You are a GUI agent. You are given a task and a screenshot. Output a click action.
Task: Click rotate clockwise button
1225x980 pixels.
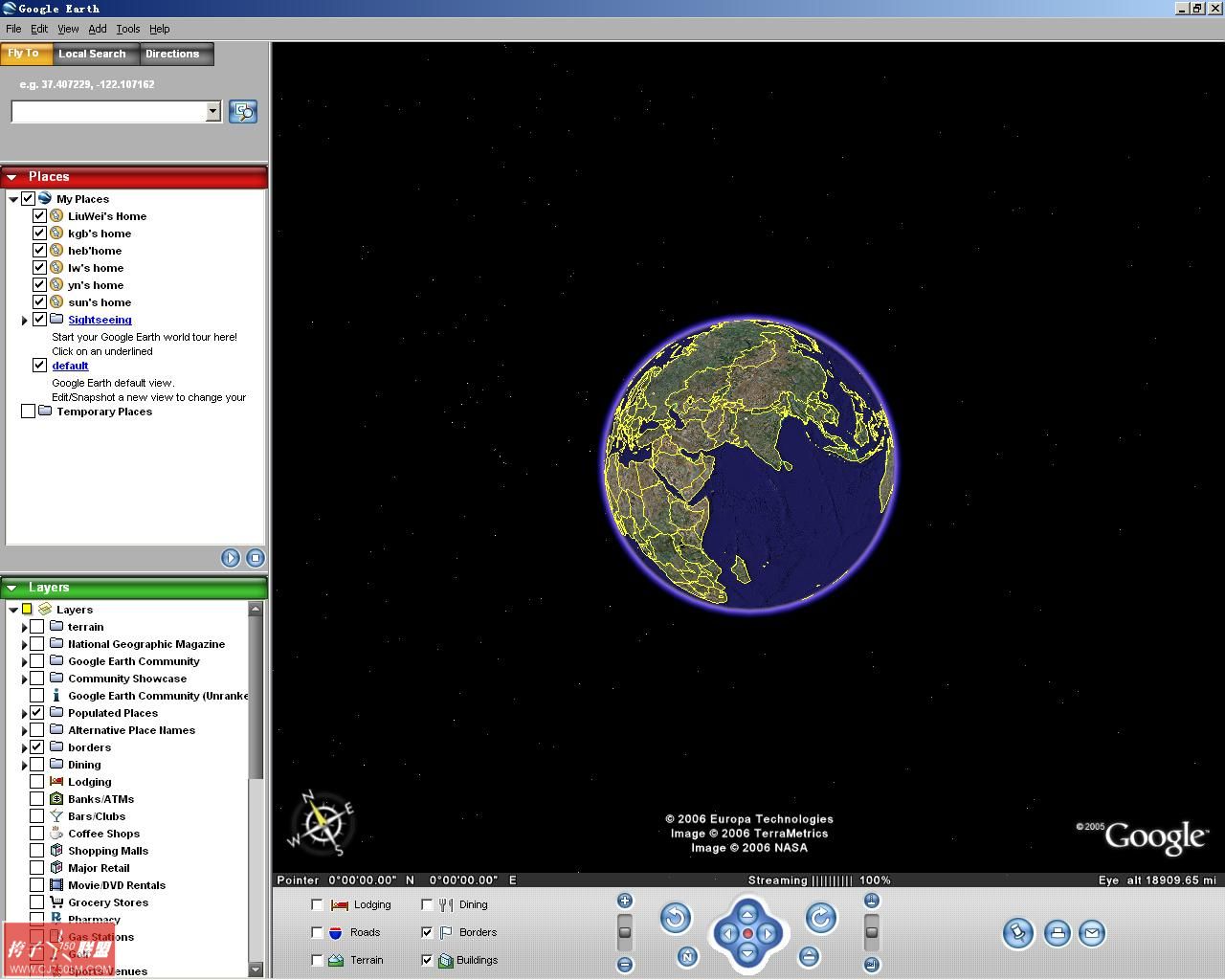point(821,919)
